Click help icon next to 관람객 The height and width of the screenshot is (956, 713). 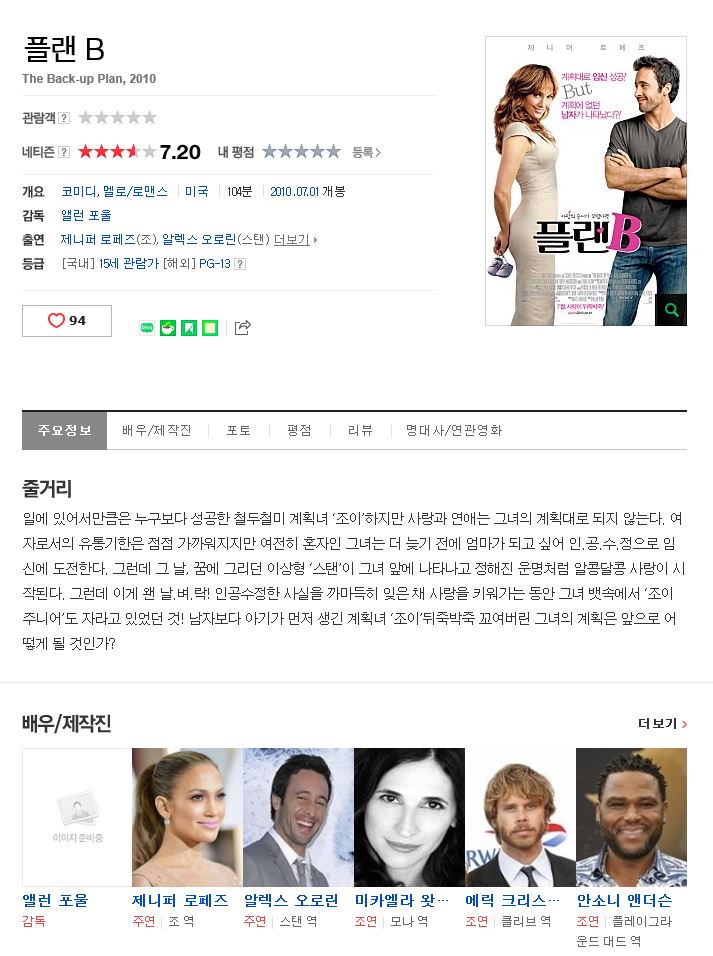pyautogui.click(x=64, y=118)
